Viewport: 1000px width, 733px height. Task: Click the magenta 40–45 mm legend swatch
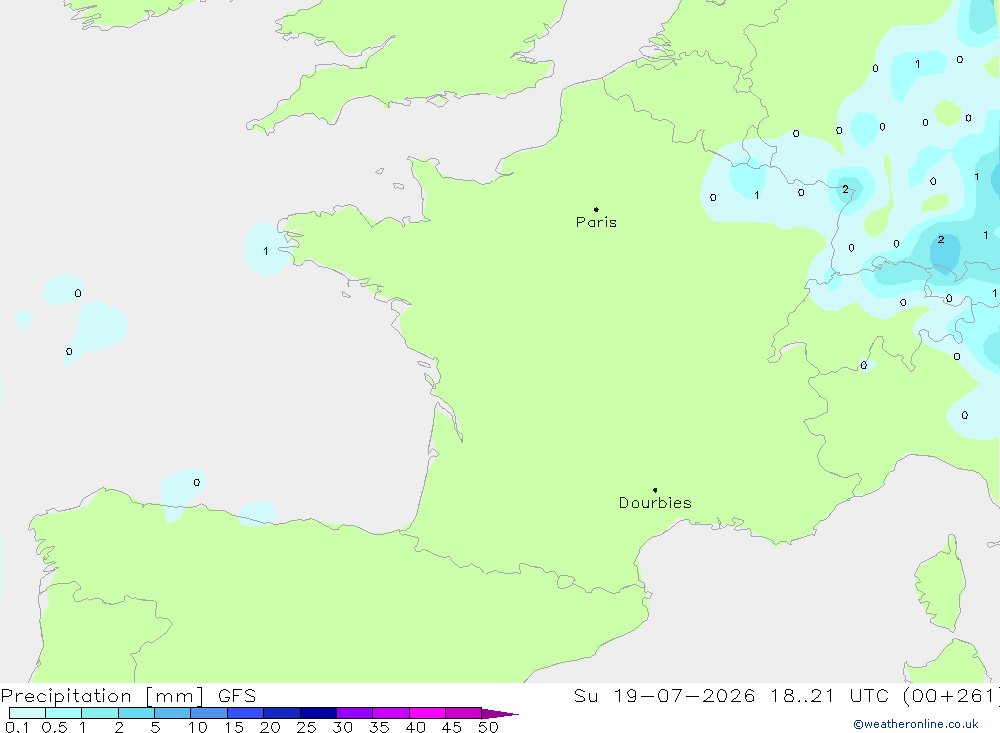pyautogui.click(x=427, y=713)
